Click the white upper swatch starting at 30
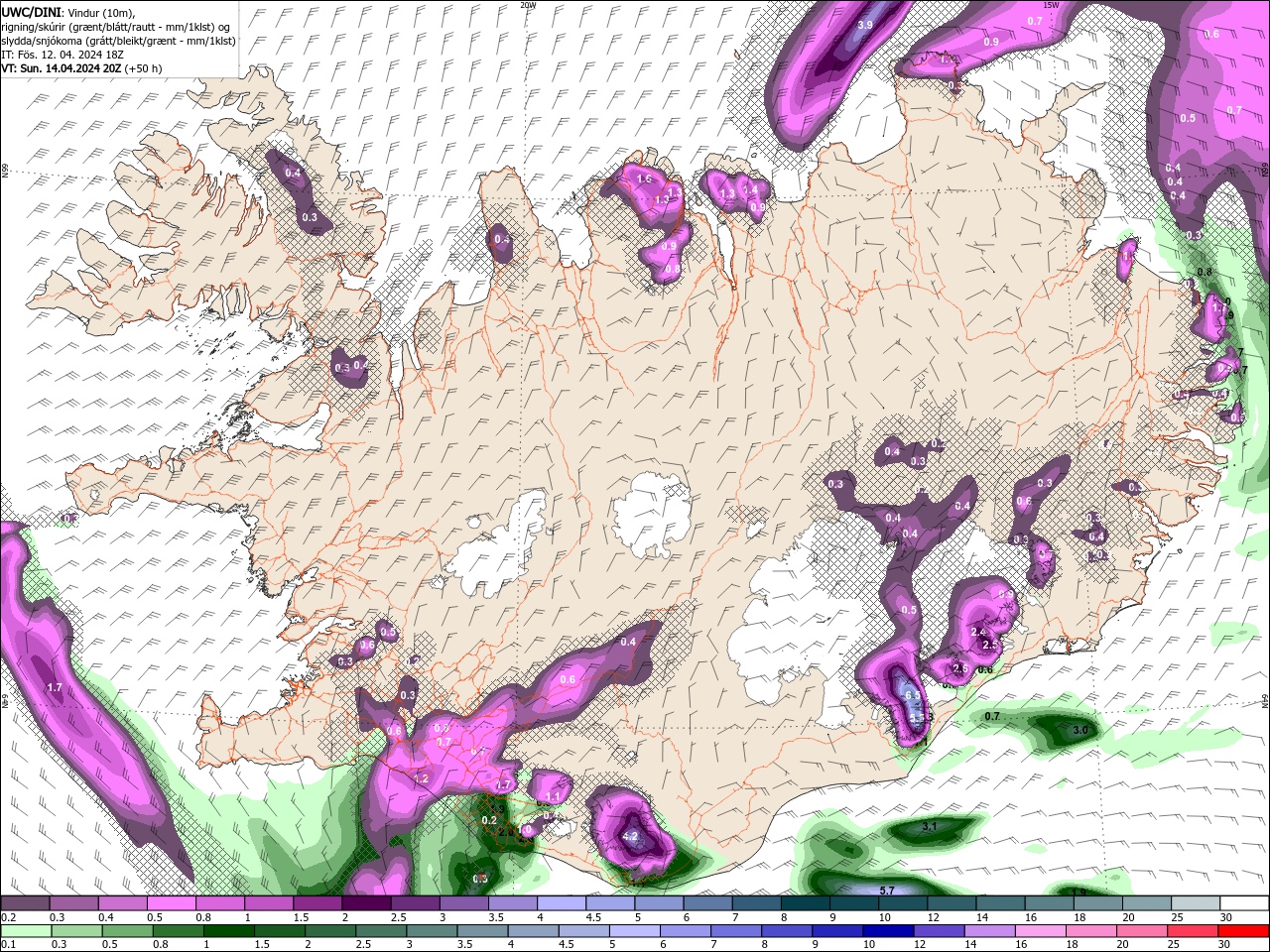 tap(1244, 903)
